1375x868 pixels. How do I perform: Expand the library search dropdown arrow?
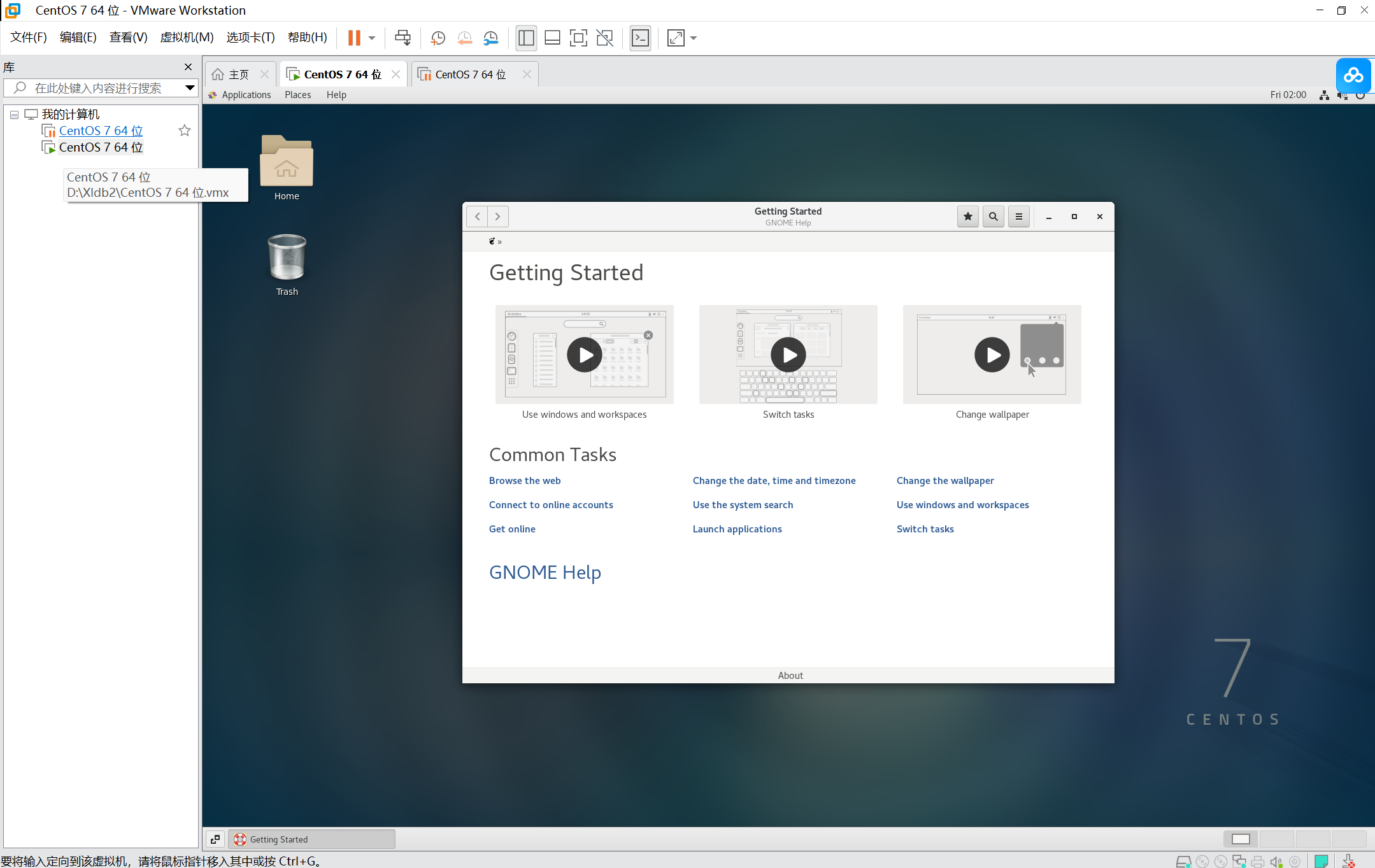coord(190,88)
